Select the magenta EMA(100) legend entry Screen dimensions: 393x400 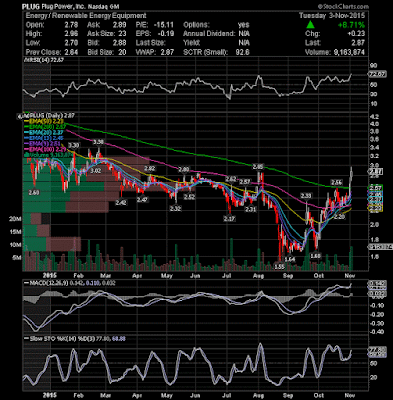pos(44,149)
